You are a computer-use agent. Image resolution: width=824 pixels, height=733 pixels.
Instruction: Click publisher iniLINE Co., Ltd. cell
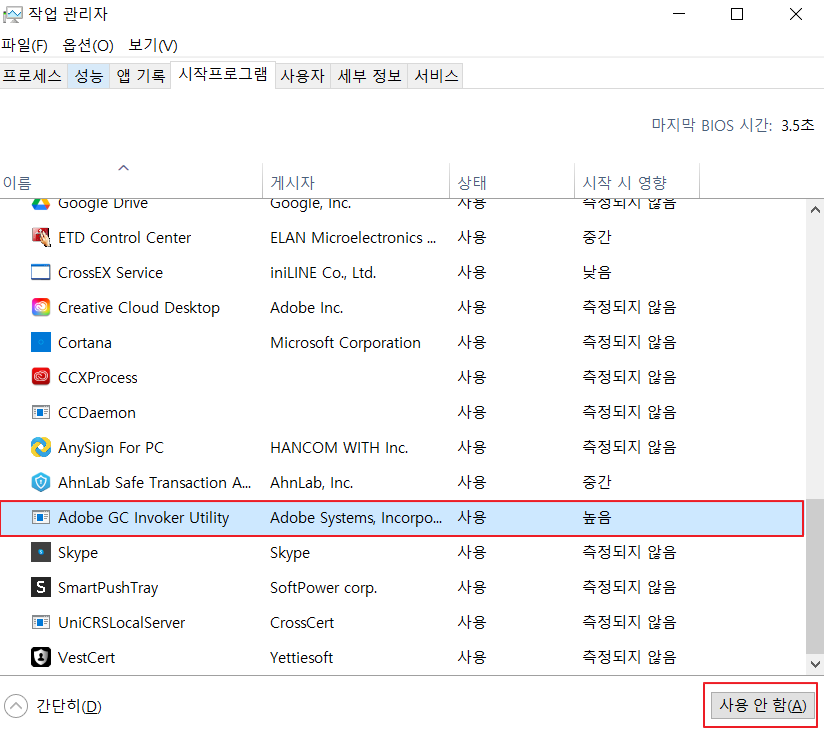click(323, 272)
